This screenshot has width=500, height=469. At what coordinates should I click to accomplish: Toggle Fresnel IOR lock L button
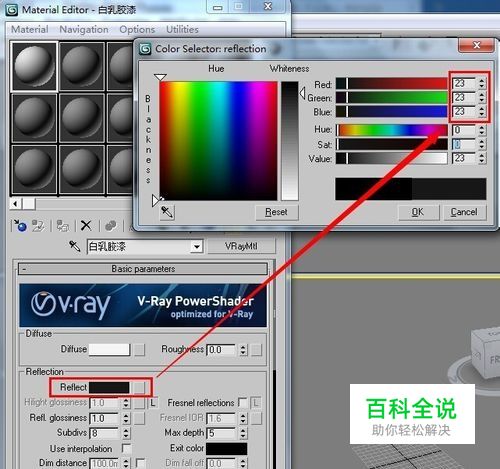tap(256, 403)
